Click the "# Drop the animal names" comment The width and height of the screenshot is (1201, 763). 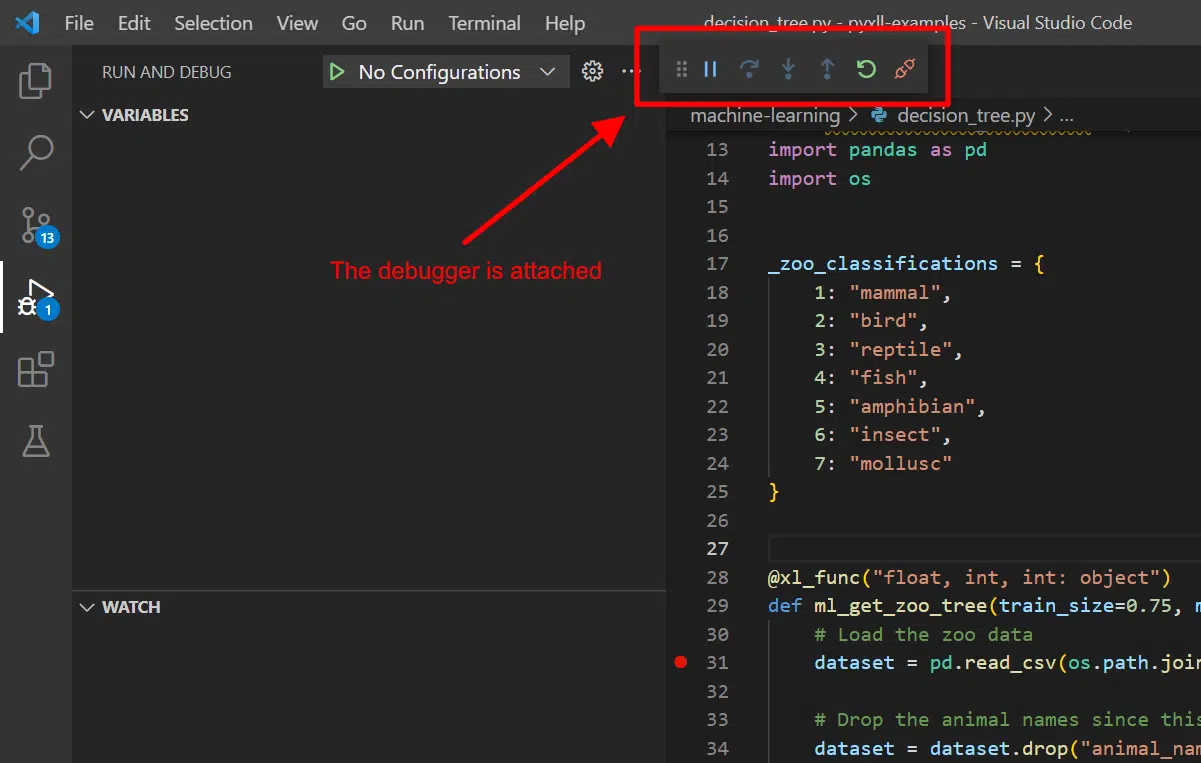[1007, 720]
